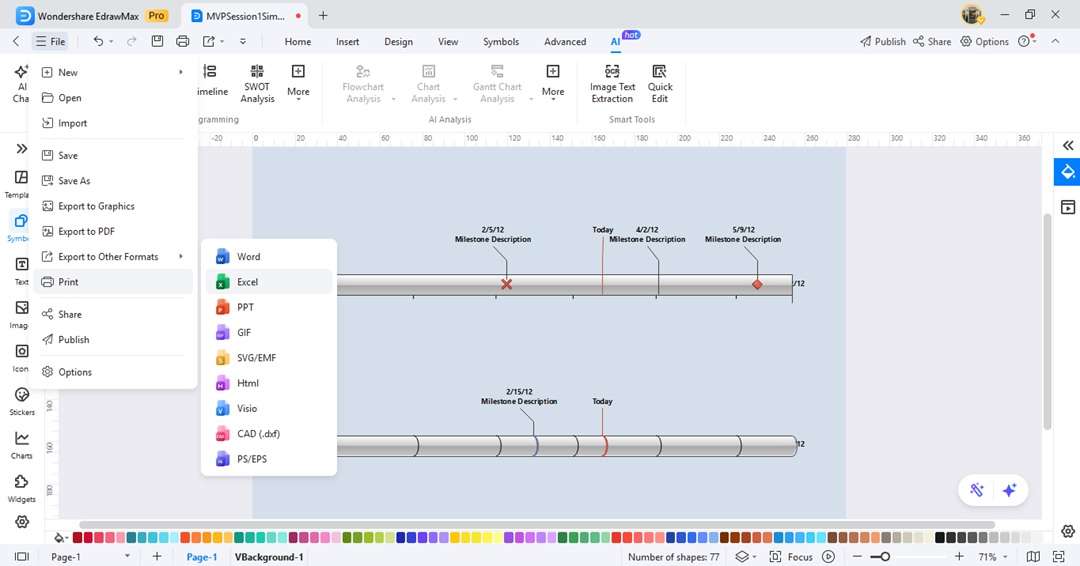This screenshot has width=1080, height=566.
Task: Open the Help dropdown icon
Action: point(1026,41)
